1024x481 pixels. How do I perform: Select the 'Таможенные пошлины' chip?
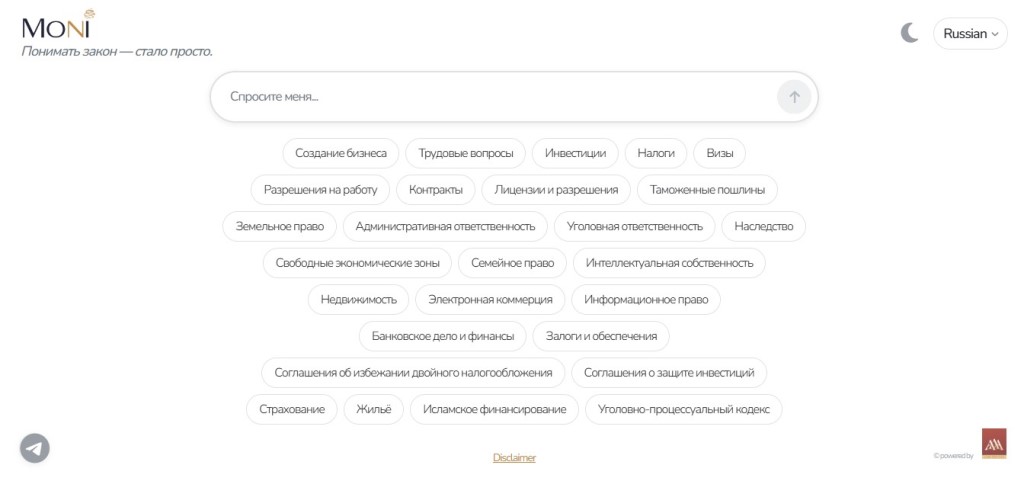click(707, 190)
